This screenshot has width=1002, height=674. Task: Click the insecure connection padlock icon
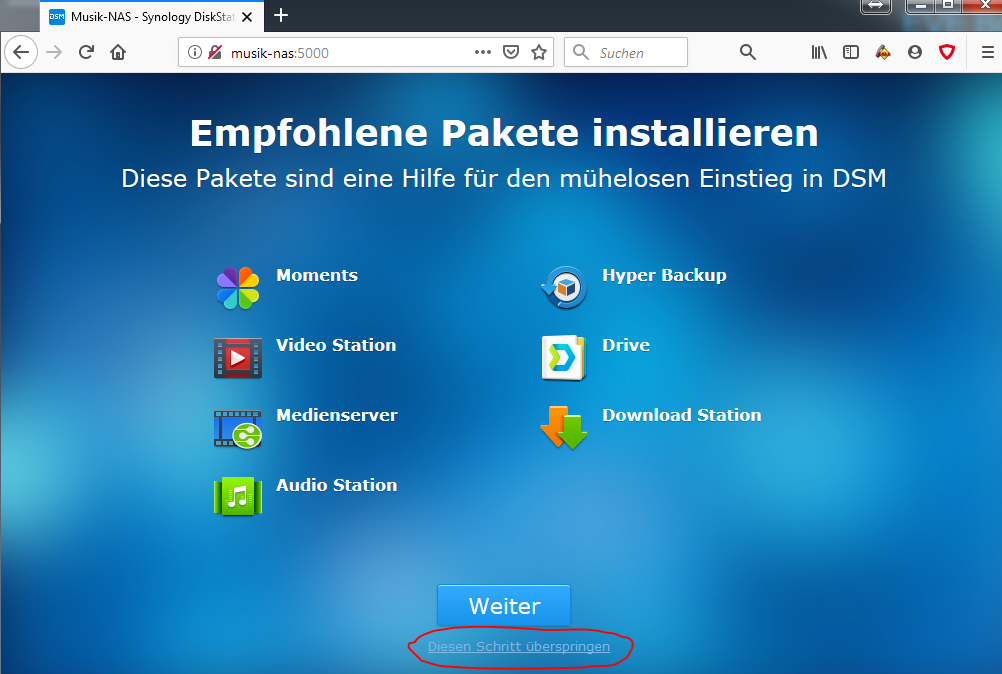[x=215, y=52]
